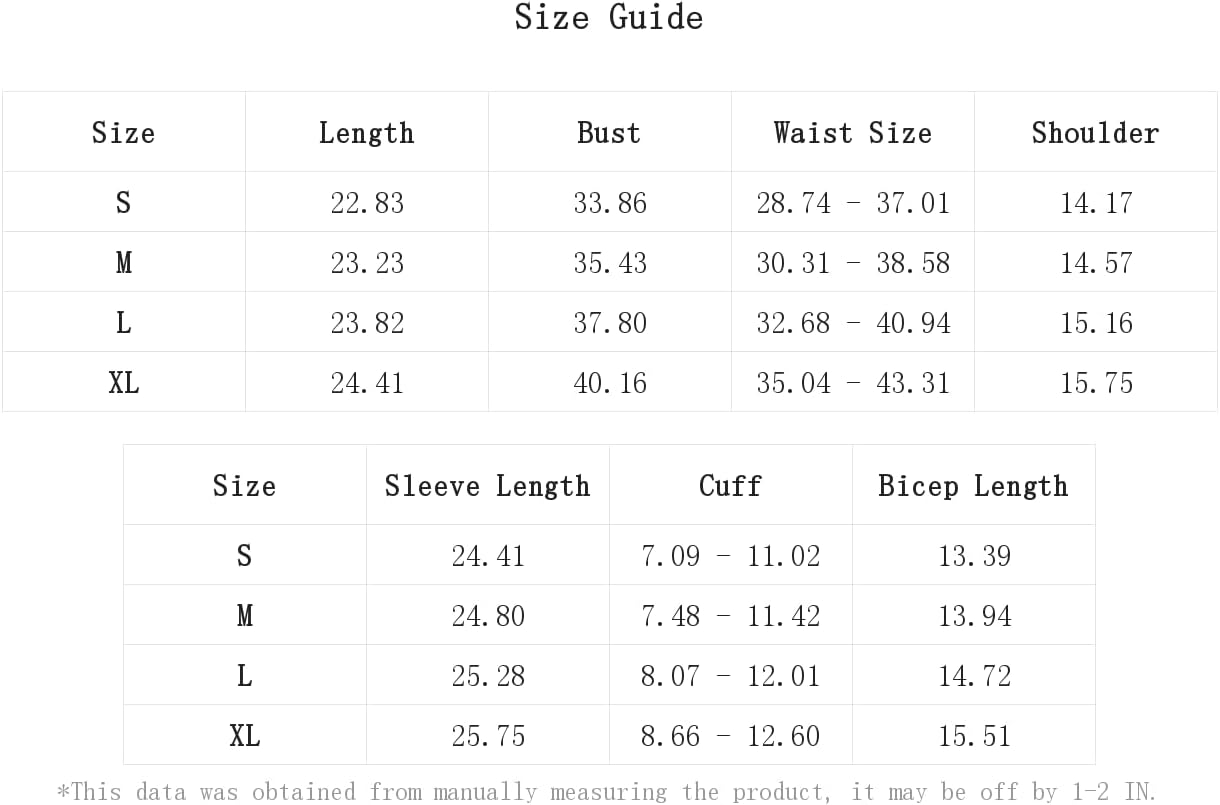The height and width of the screenshot is (805, 1220).
Task: Select the 15.51 bicep length value
Action: tap(974, 736)
